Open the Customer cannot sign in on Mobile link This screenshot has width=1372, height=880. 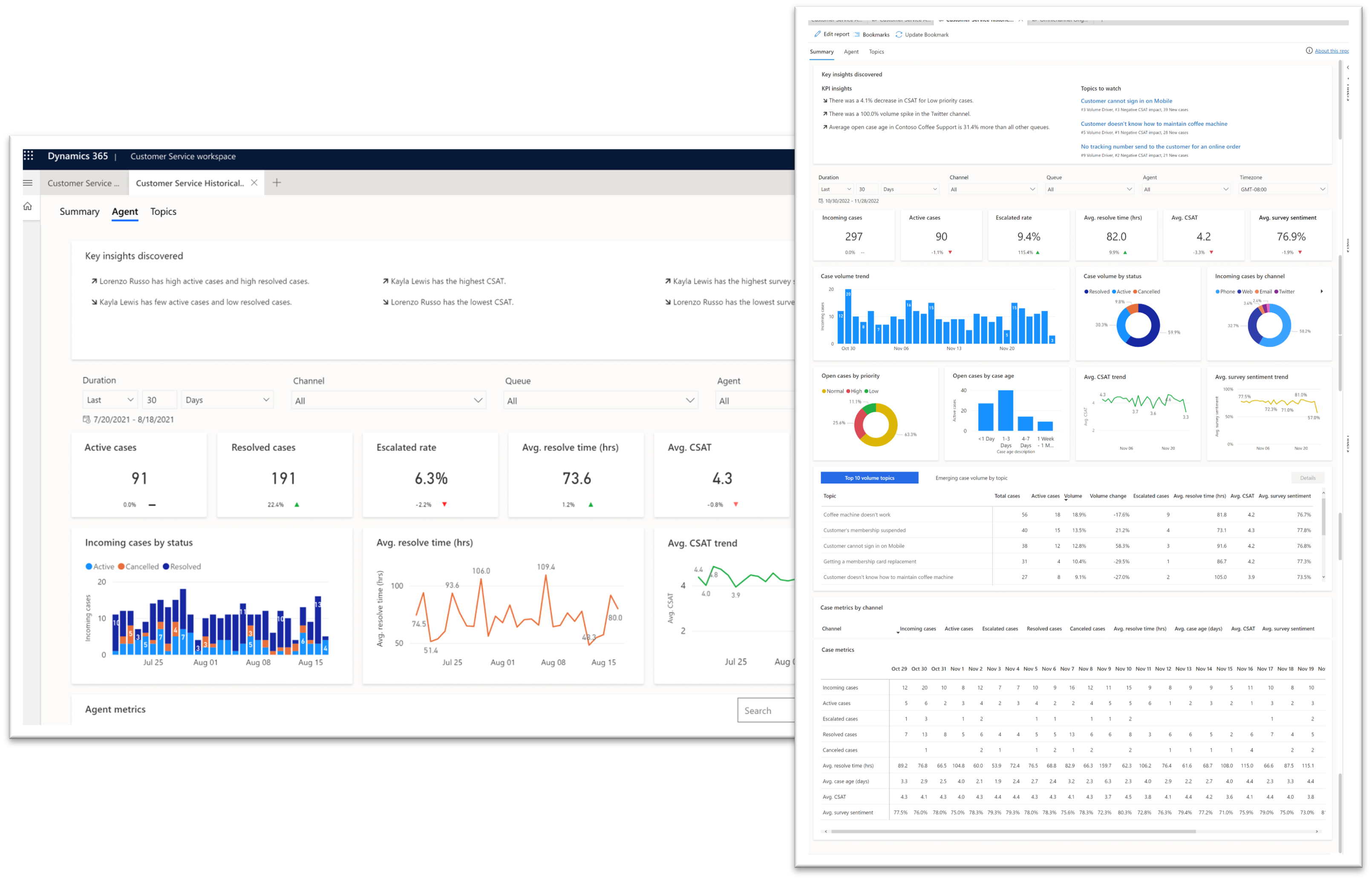tap(1126, 101)
